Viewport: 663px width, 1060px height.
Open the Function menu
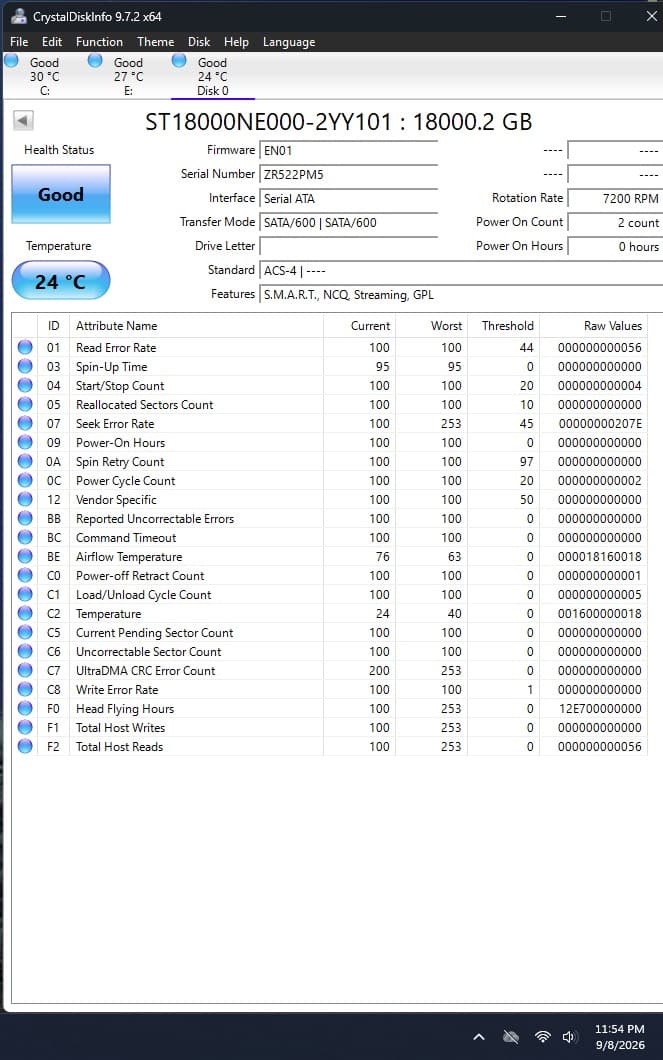point(99,42)
